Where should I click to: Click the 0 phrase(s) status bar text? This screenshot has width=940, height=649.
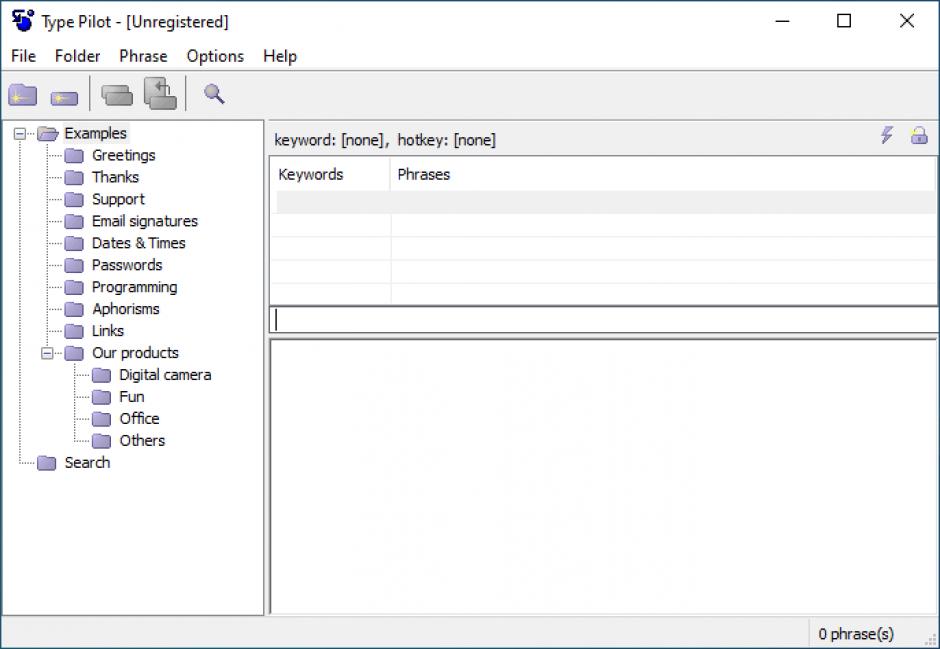point(856,634)
